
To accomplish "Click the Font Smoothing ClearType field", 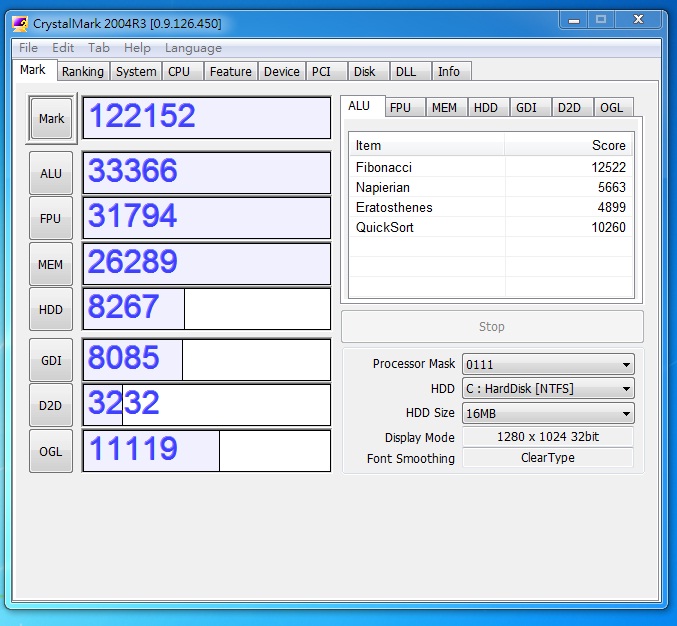I will [548, 458].
